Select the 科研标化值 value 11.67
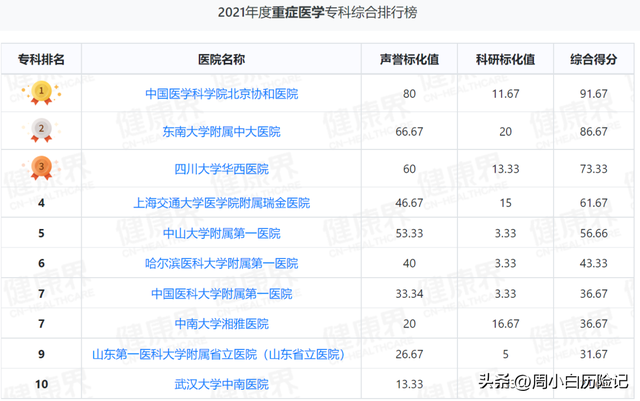The image size is (640, 401). coord(505,94)
